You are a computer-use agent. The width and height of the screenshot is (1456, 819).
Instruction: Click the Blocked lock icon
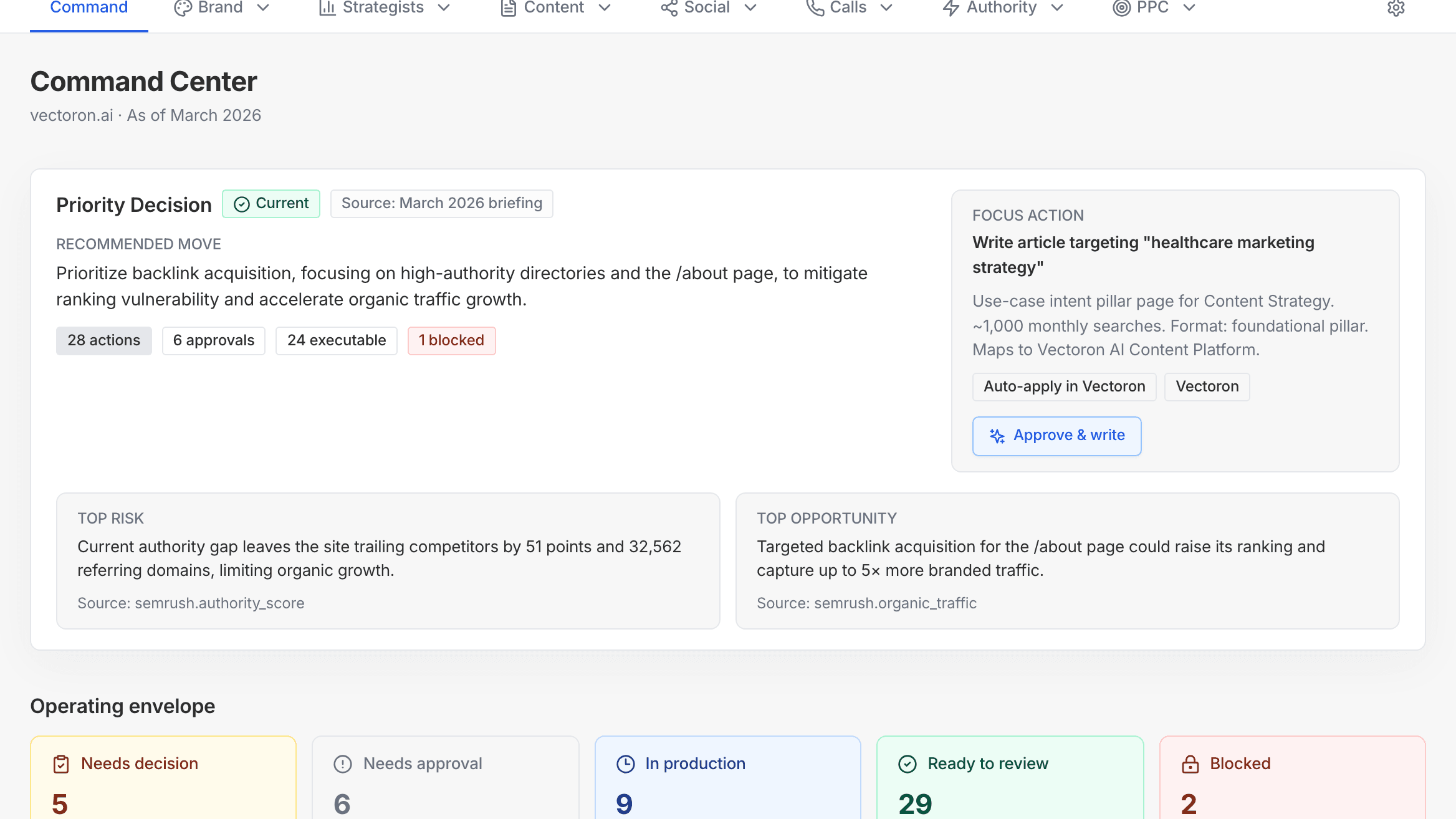tap(1190, 763)
